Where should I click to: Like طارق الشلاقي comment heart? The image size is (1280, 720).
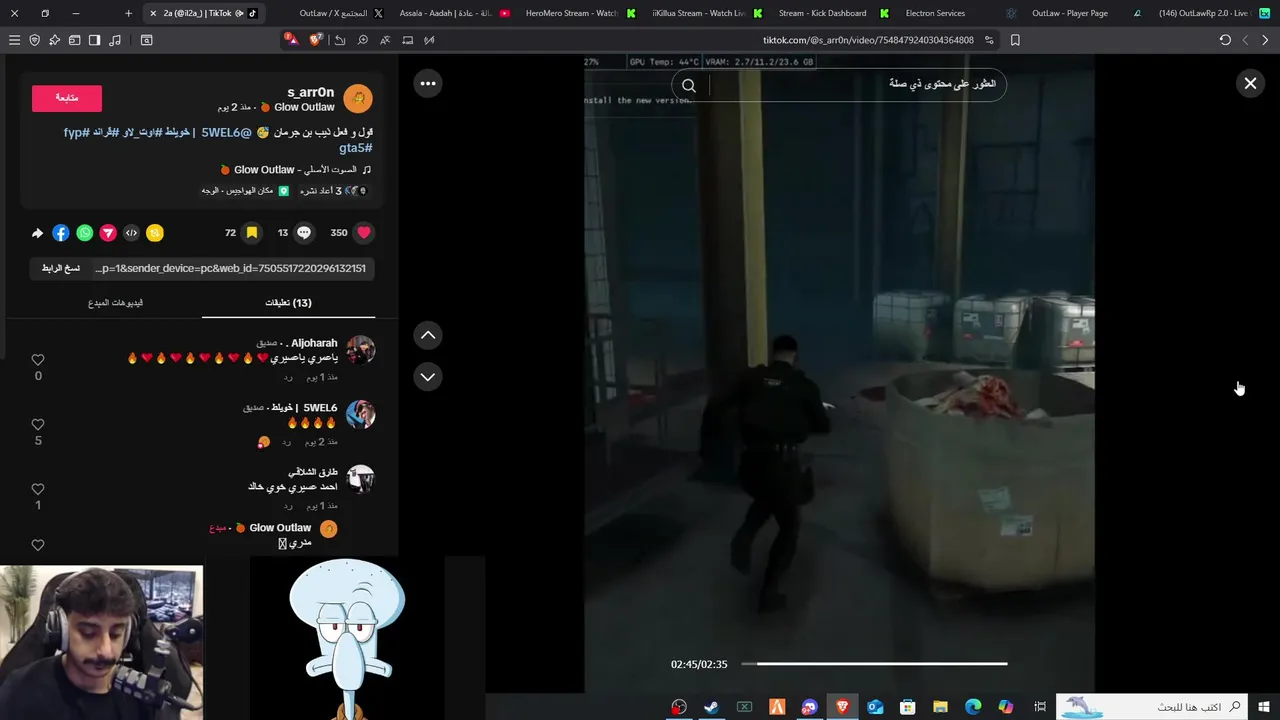point(38,490)
